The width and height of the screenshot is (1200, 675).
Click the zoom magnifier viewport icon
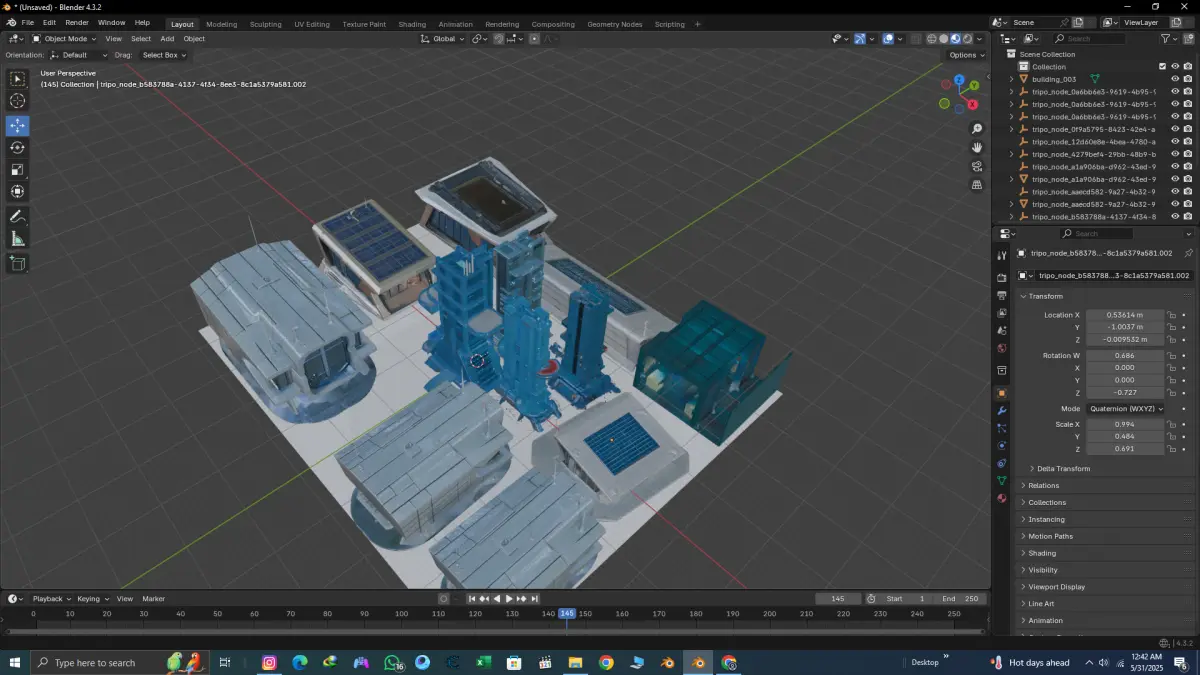[977, 129]
